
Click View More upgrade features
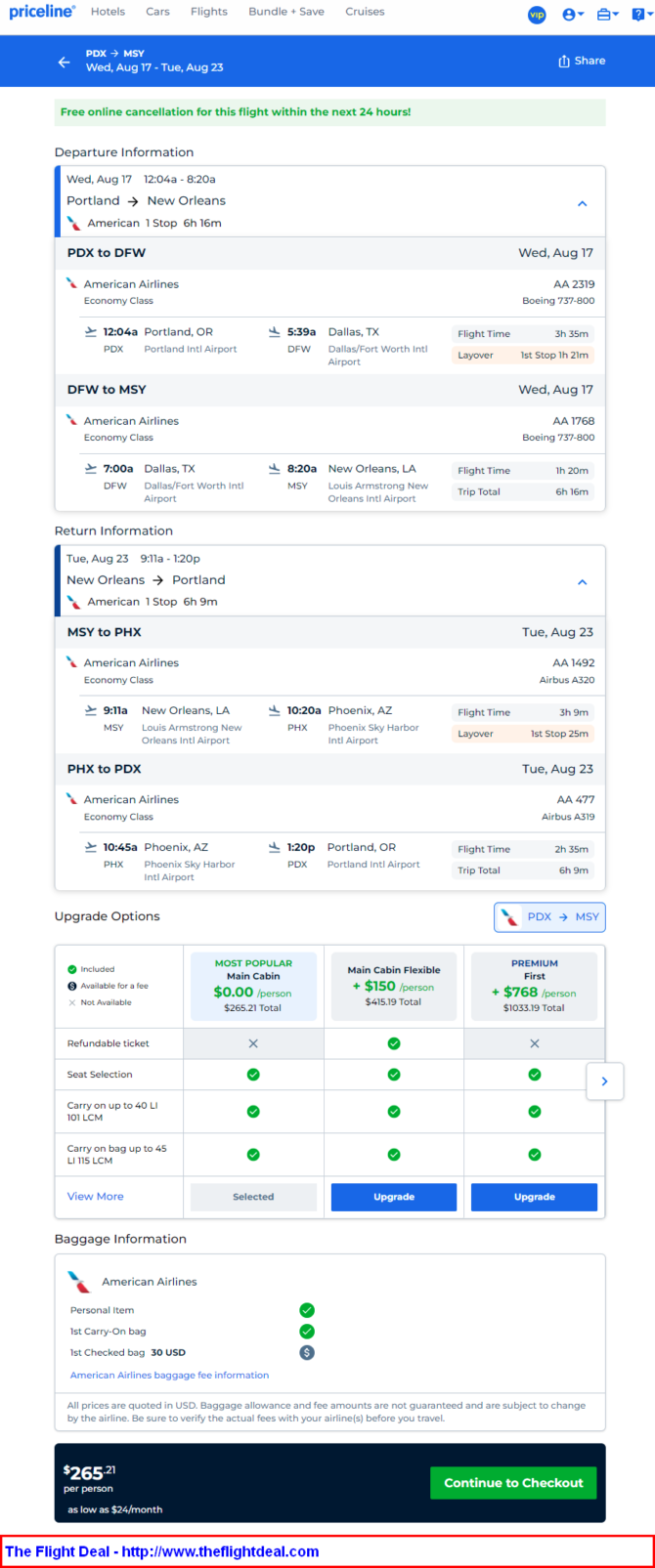coord(95,1197)
